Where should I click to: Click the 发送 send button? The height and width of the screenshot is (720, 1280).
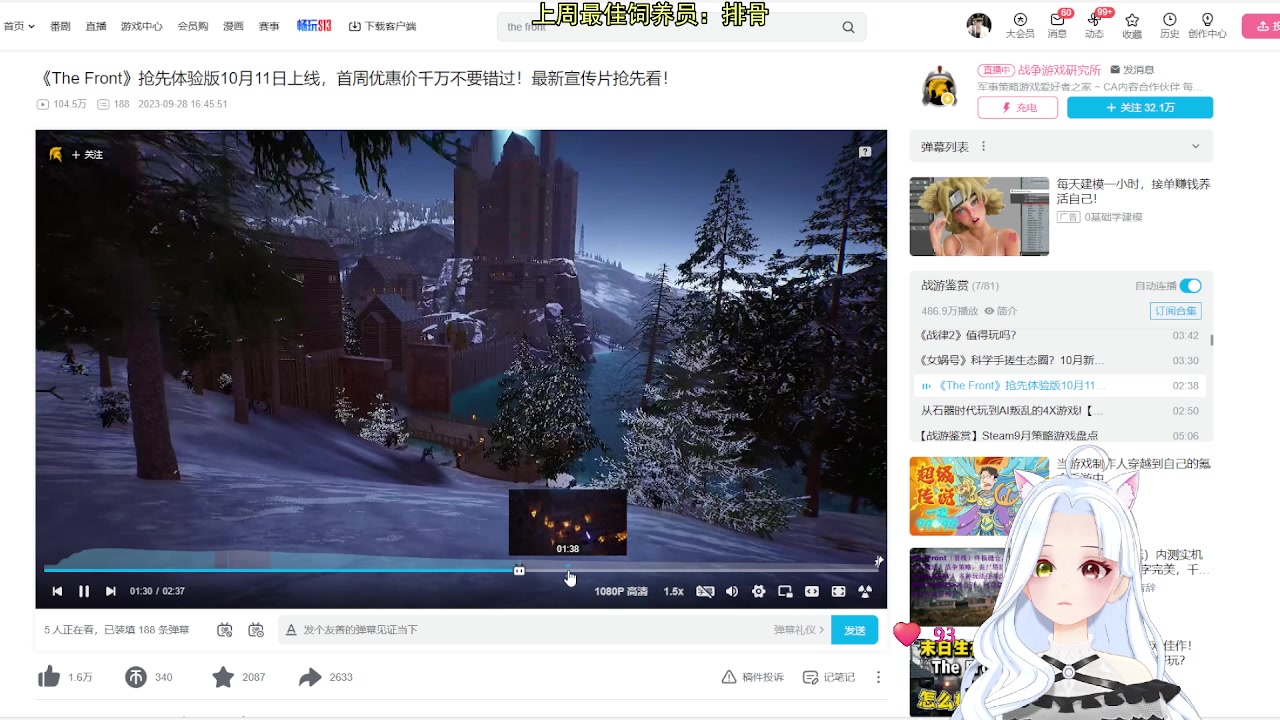point(855,630)
